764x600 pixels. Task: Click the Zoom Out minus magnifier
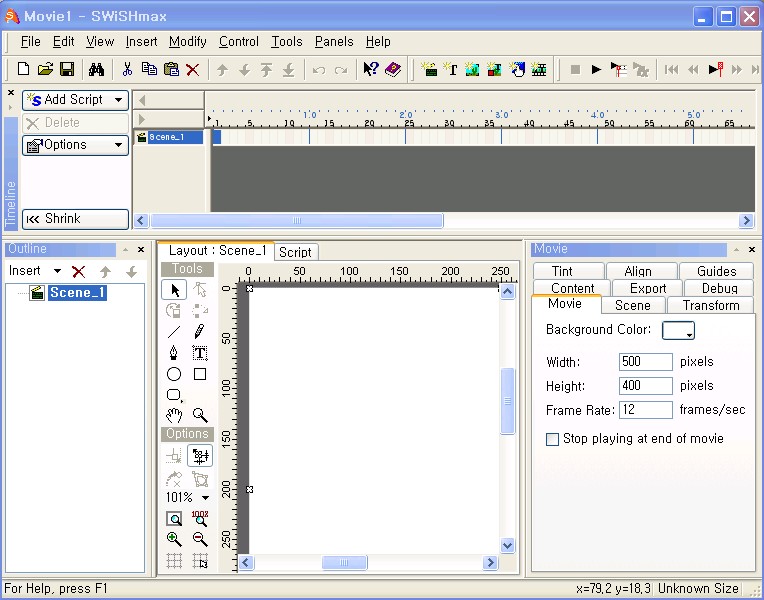200,539
